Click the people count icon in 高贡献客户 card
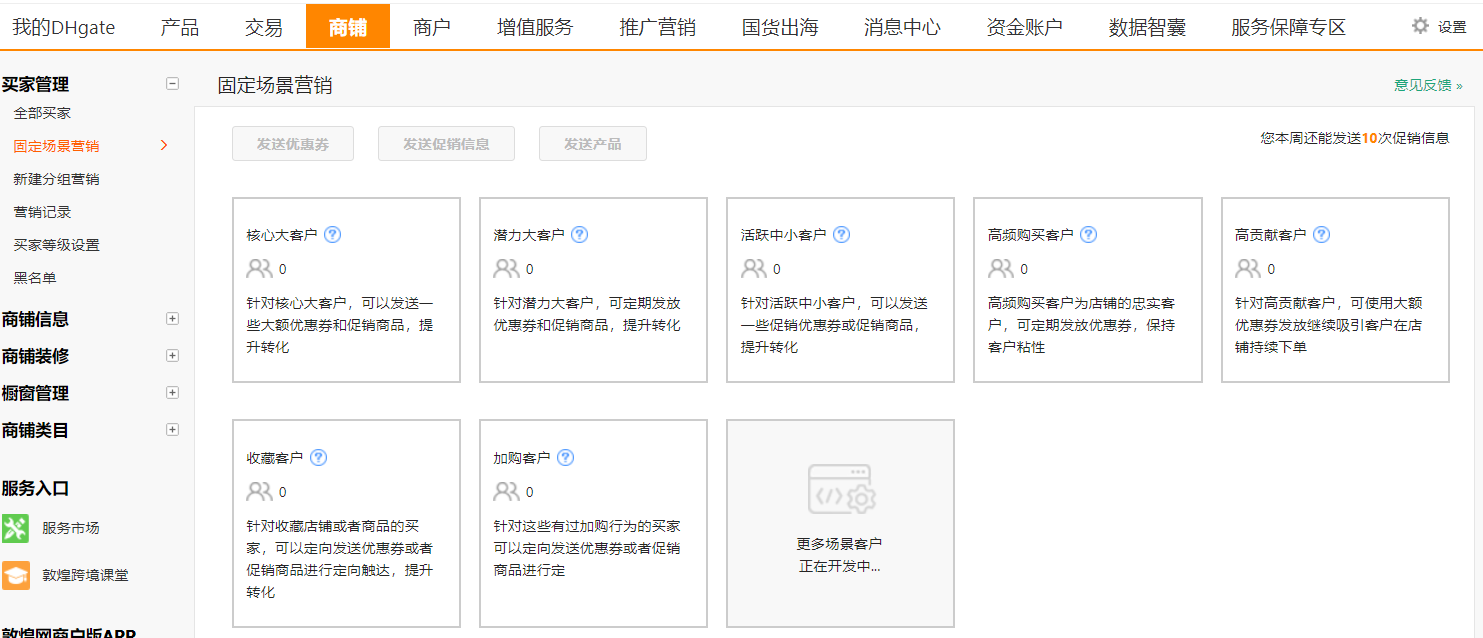Image resolution: width=1483 pixels, height=638 pixels. 1248,269
